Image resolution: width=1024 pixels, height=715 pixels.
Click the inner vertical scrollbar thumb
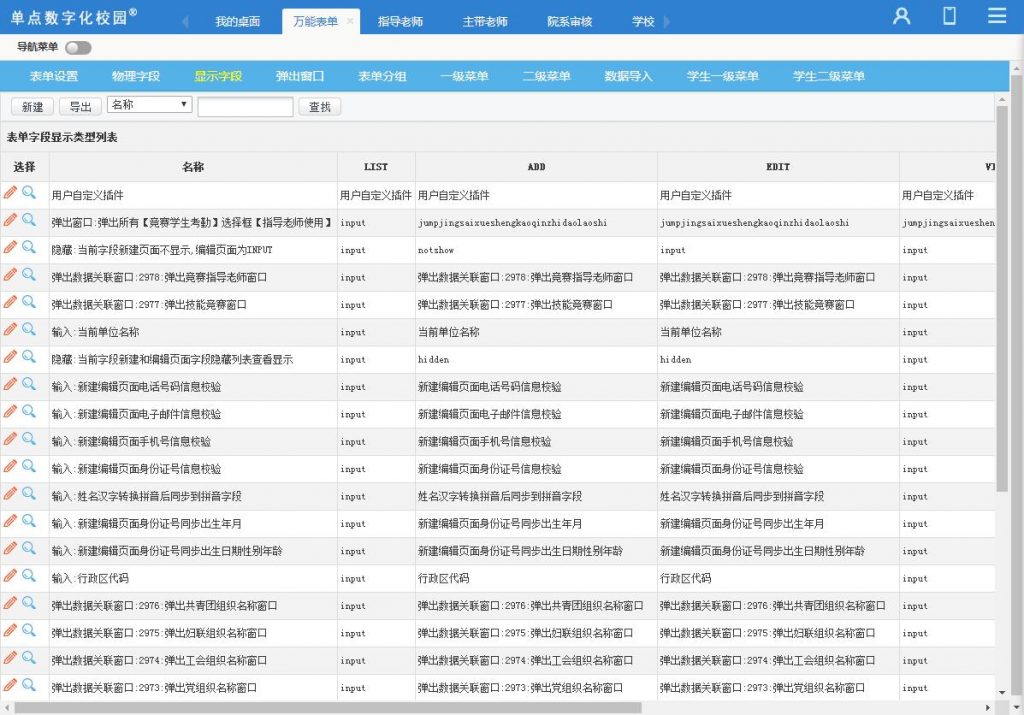click(1002, 297)
